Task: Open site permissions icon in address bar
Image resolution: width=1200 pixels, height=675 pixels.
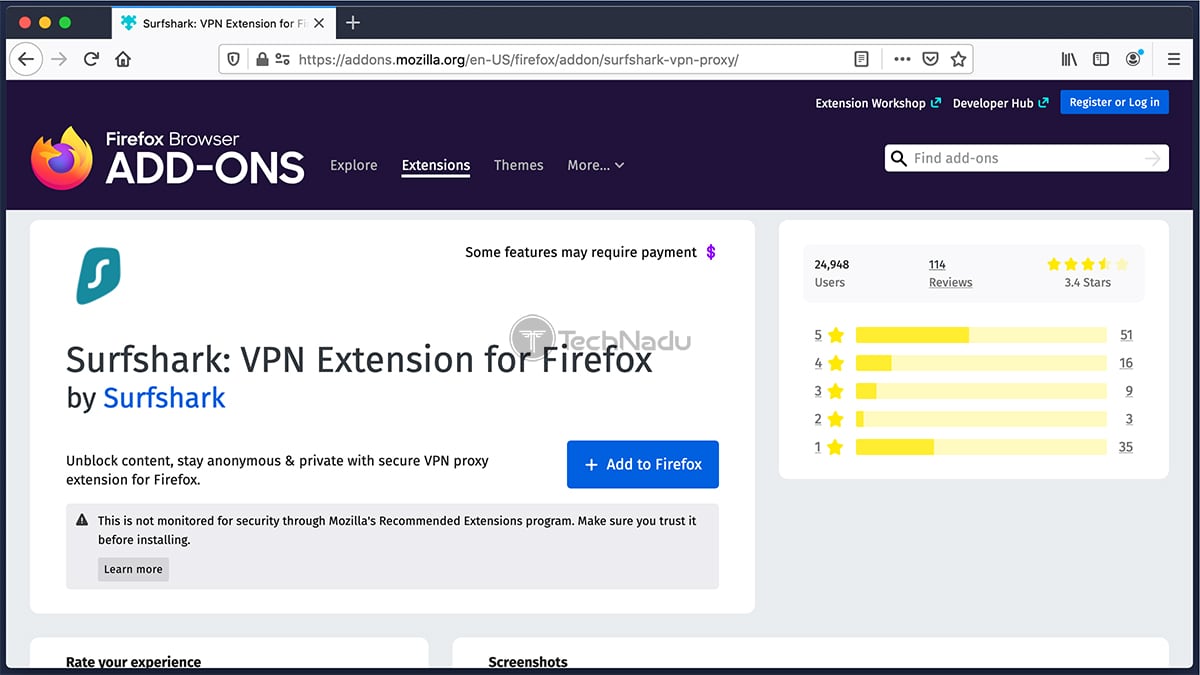Action: (x=283, y=59)
